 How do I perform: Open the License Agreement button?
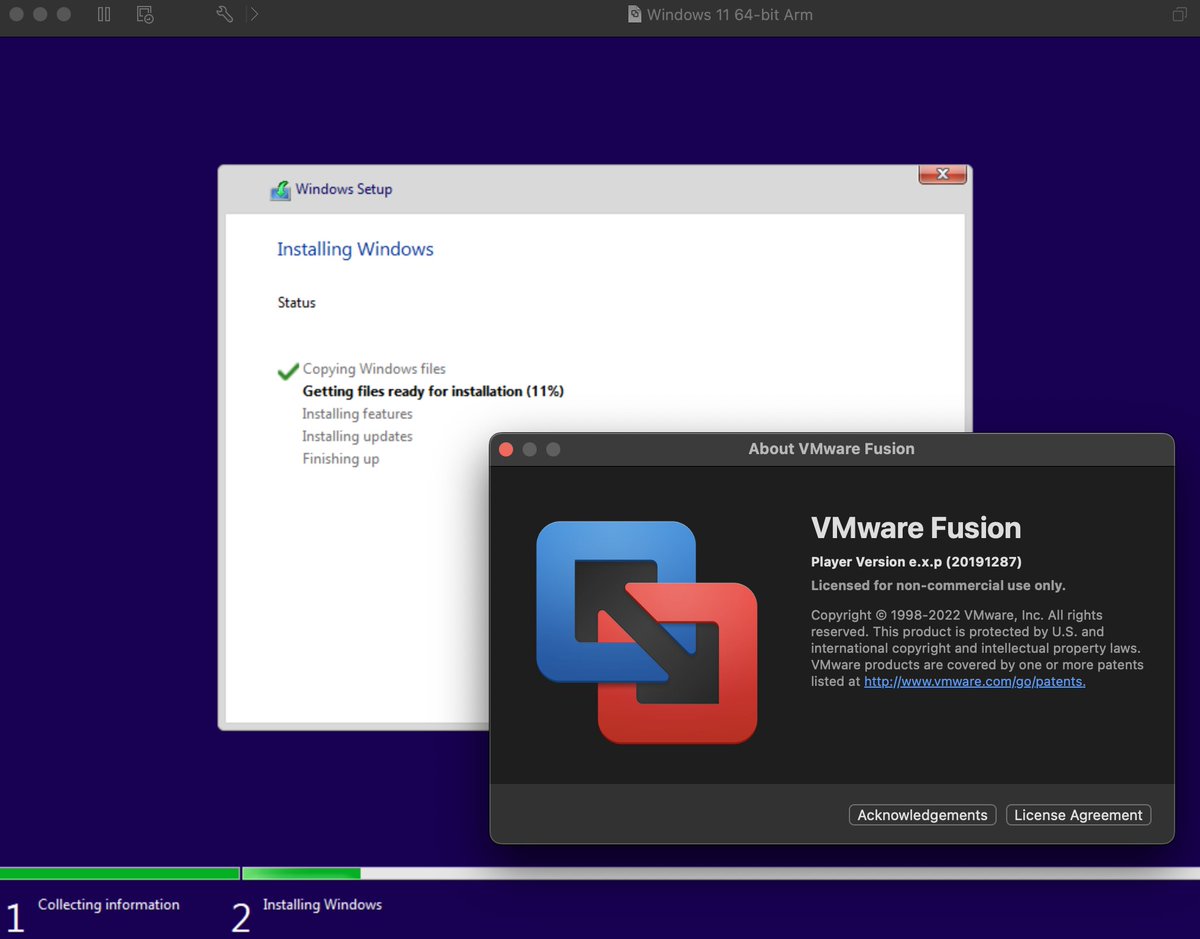1078,815
